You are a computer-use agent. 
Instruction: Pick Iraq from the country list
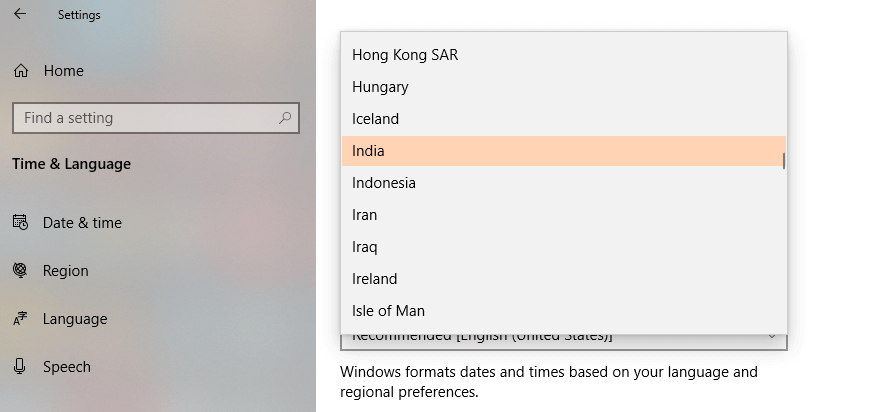(563, 247)
